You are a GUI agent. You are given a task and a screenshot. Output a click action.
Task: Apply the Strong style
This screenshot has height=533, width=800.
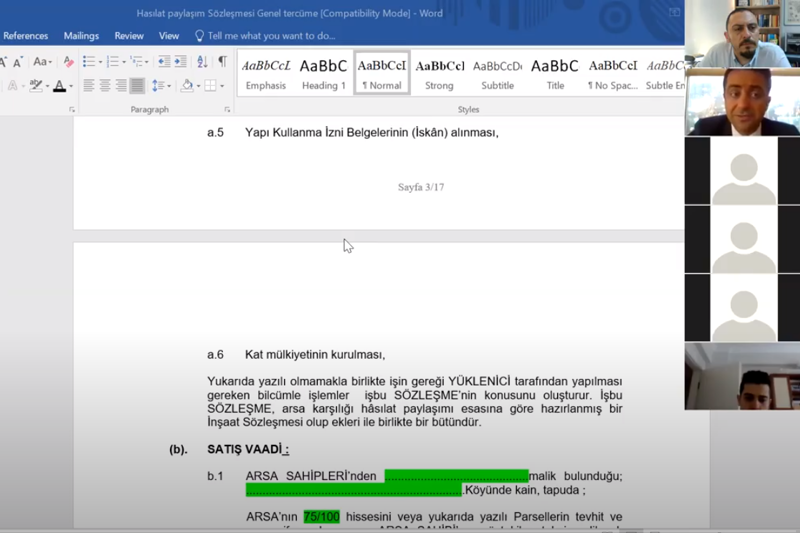tap(439, 73)
